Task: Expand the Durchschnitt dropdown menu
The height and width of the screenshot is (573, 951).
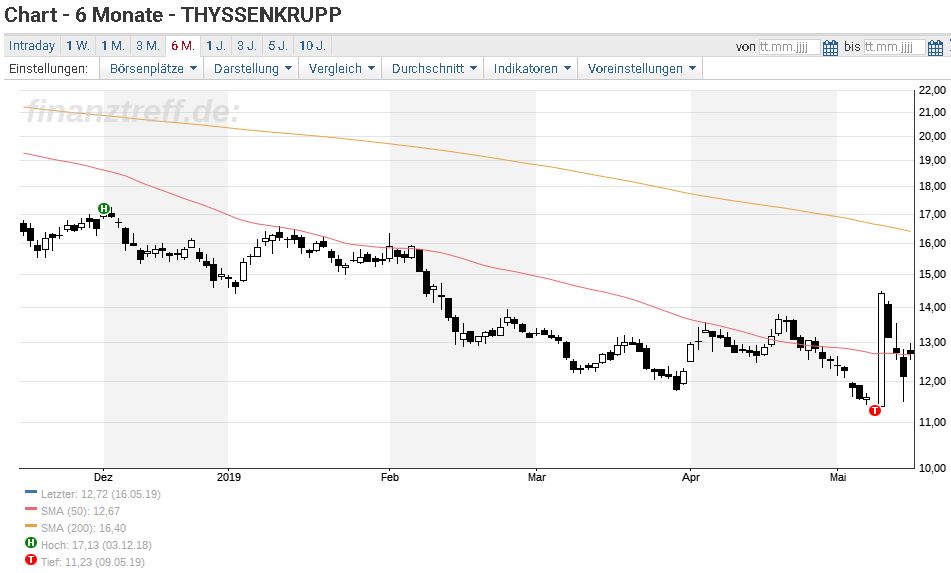Action: click(434, 69)
